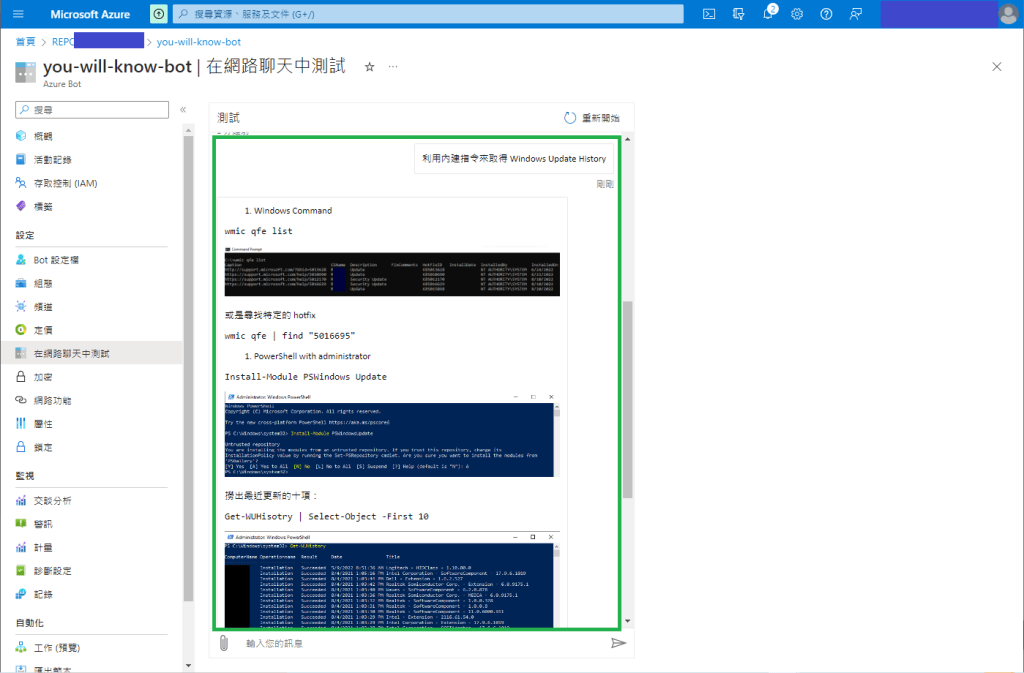Favorite this page with the star icon
The height and width of the screenshot is (673, 1024).
369,67
